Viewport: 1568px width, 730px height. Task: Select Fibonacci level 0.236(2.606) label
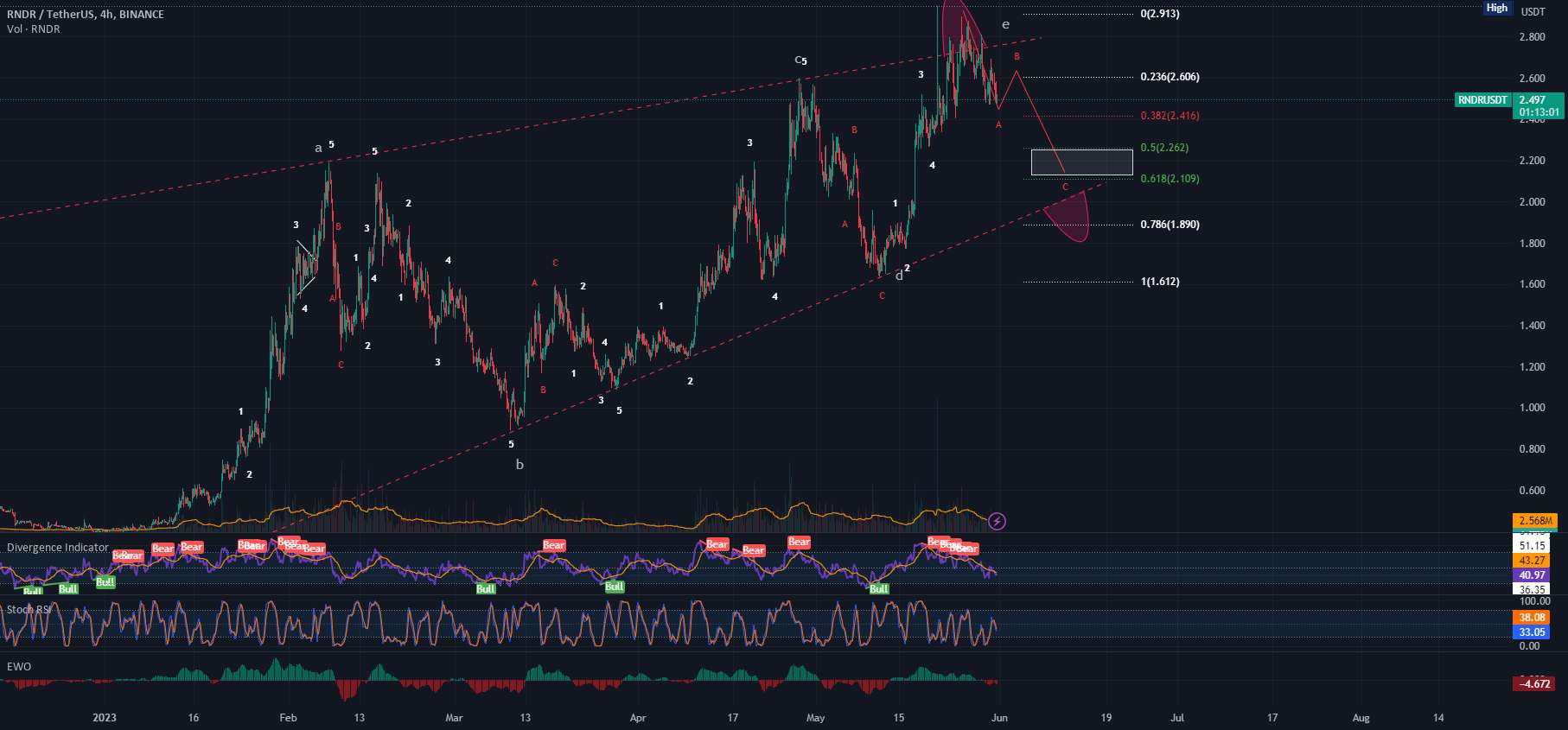pyautogui.click(x=1170, y=77)
